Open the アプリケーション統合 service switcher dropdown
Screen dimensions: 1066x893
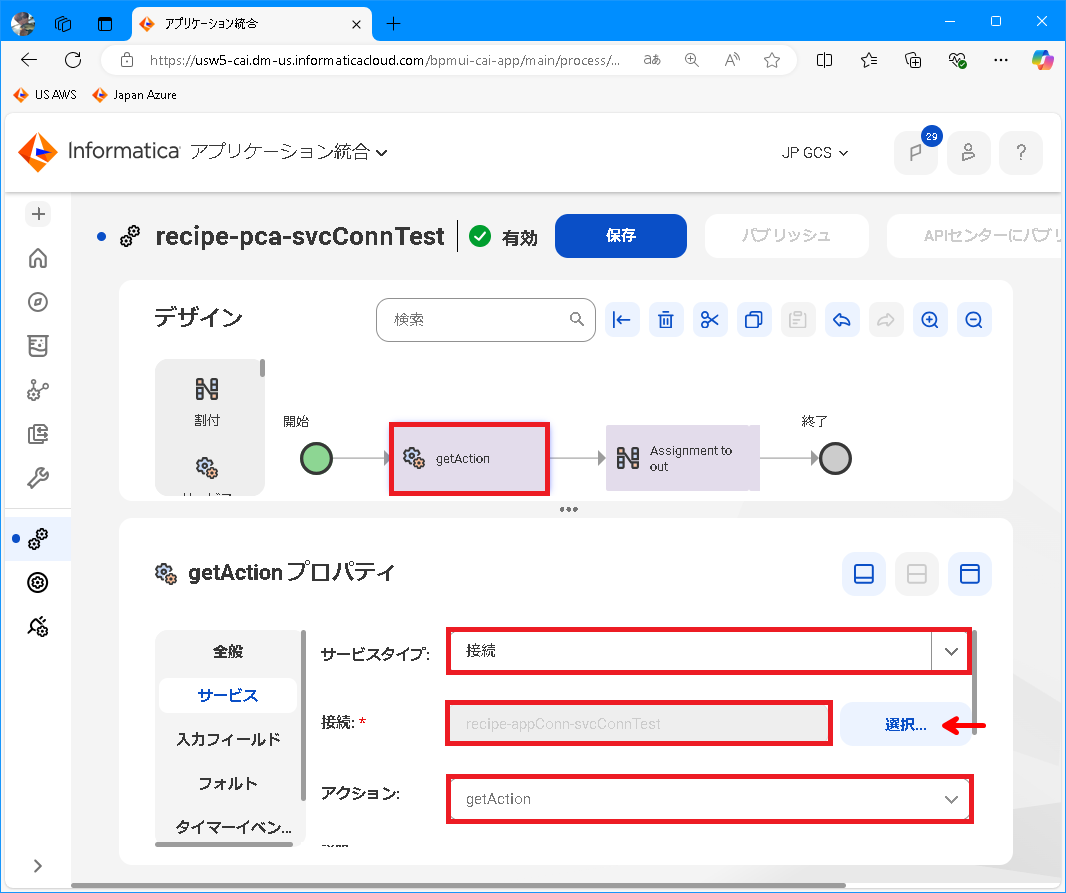(288, 152)
